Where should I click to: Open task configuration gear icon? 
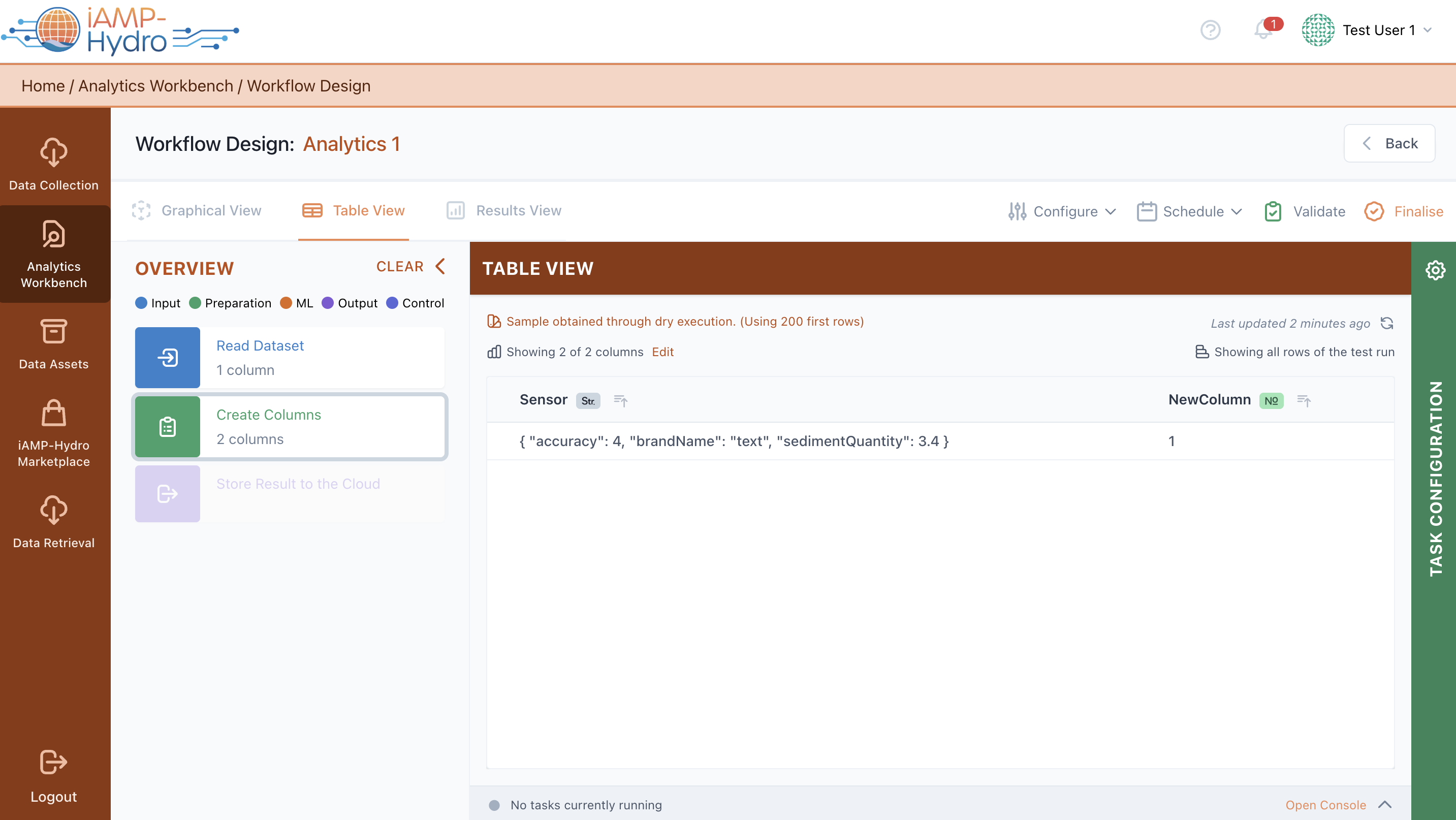[1435, 270]
